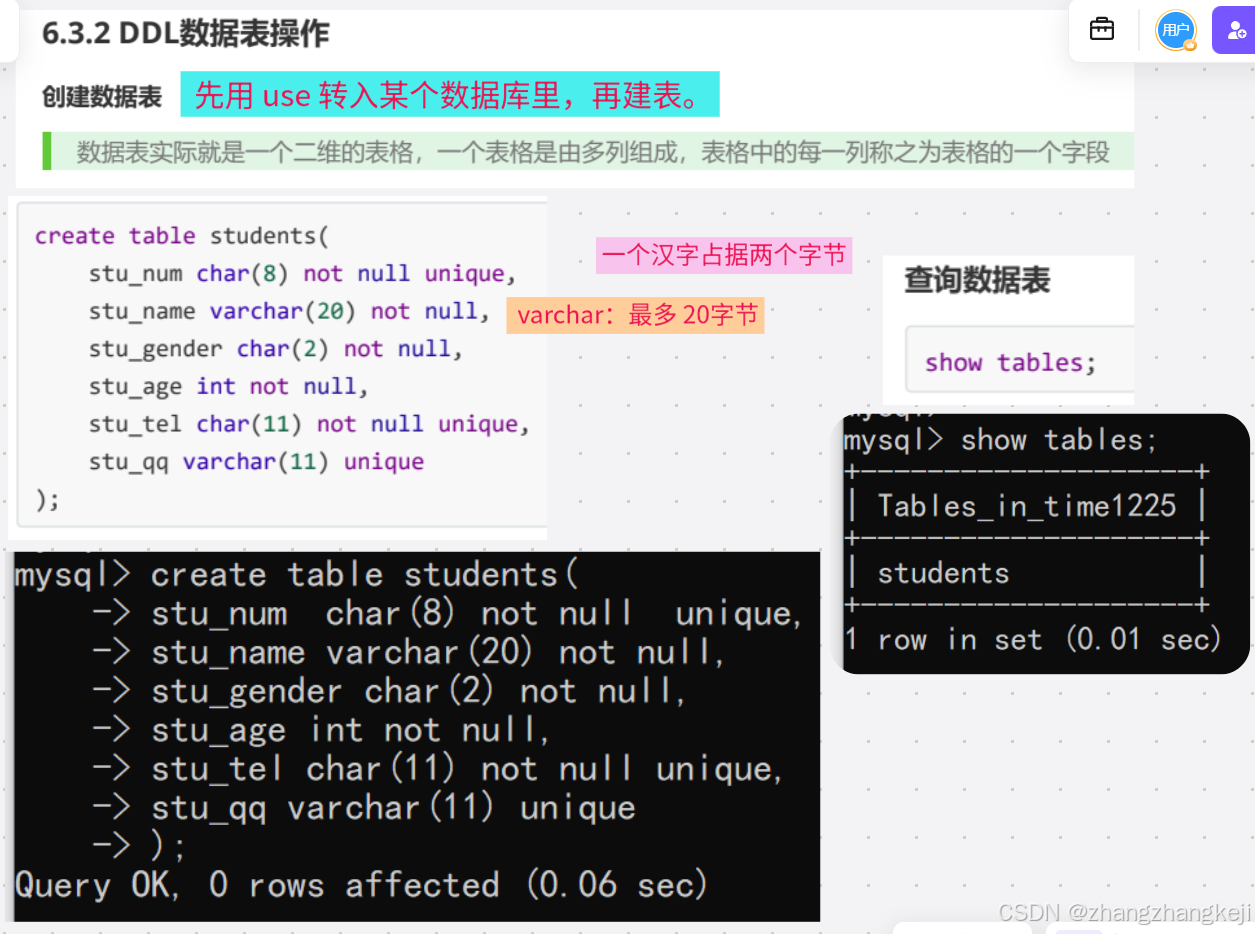Click '-> stu_age int not null,' in black terminal

pos(321,731)
